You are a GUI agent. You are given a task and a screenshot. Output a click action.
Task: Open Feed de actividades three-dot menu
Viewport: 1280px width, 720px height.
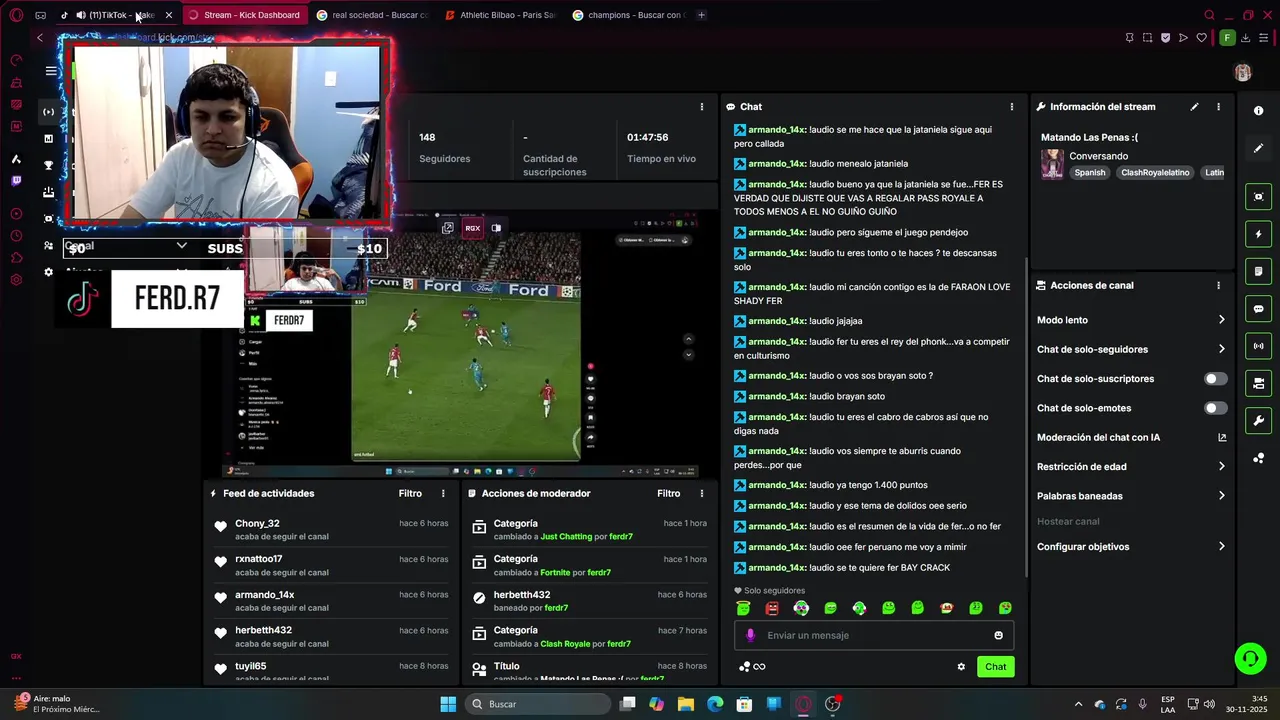(443, 493)
